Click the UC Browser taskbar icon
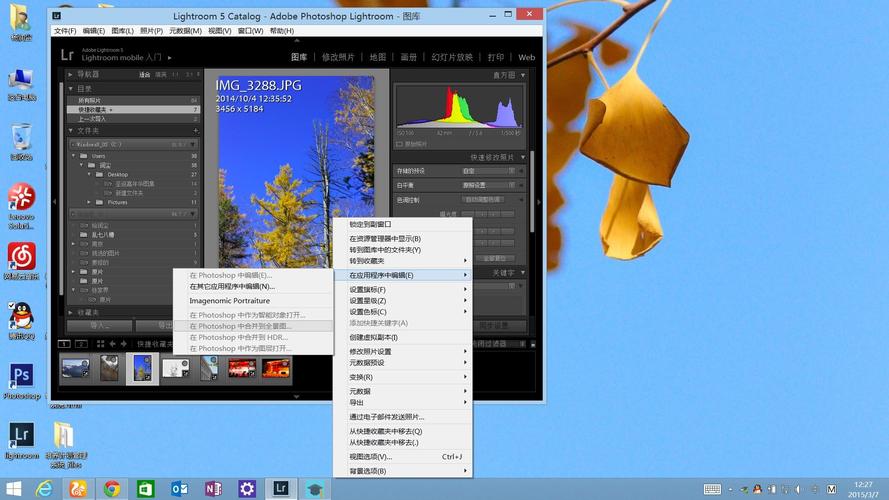Viewport: 889px width, 500px height. 78,489
